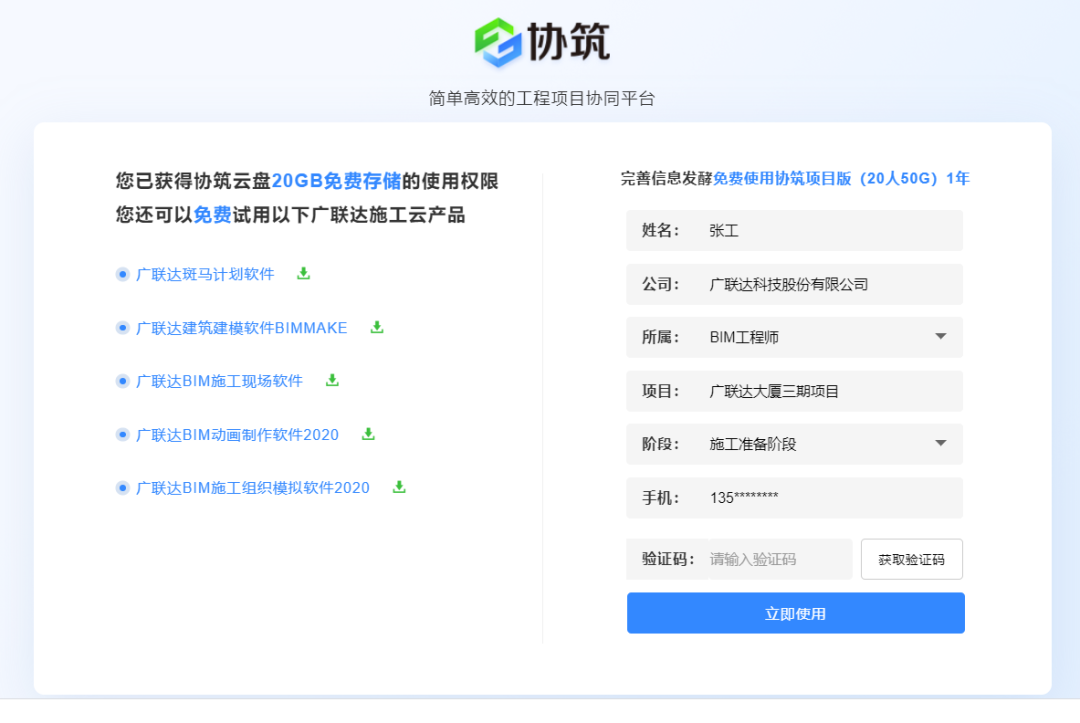Click the 公司 field with 广联达科技股份有限公司
1080x723 pixels.
[x=794, y=284]
